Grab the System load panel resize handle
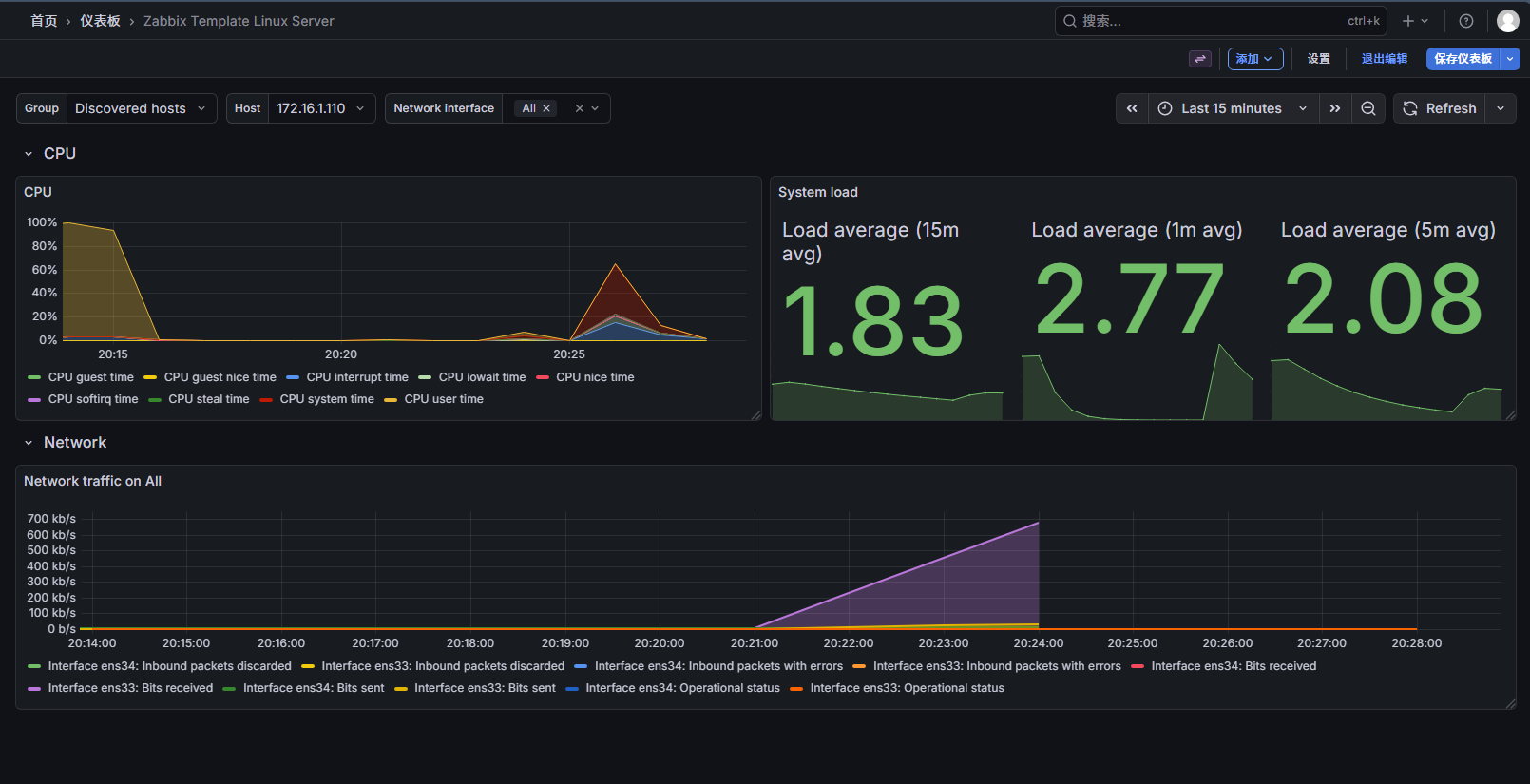 click(1510, 414)
